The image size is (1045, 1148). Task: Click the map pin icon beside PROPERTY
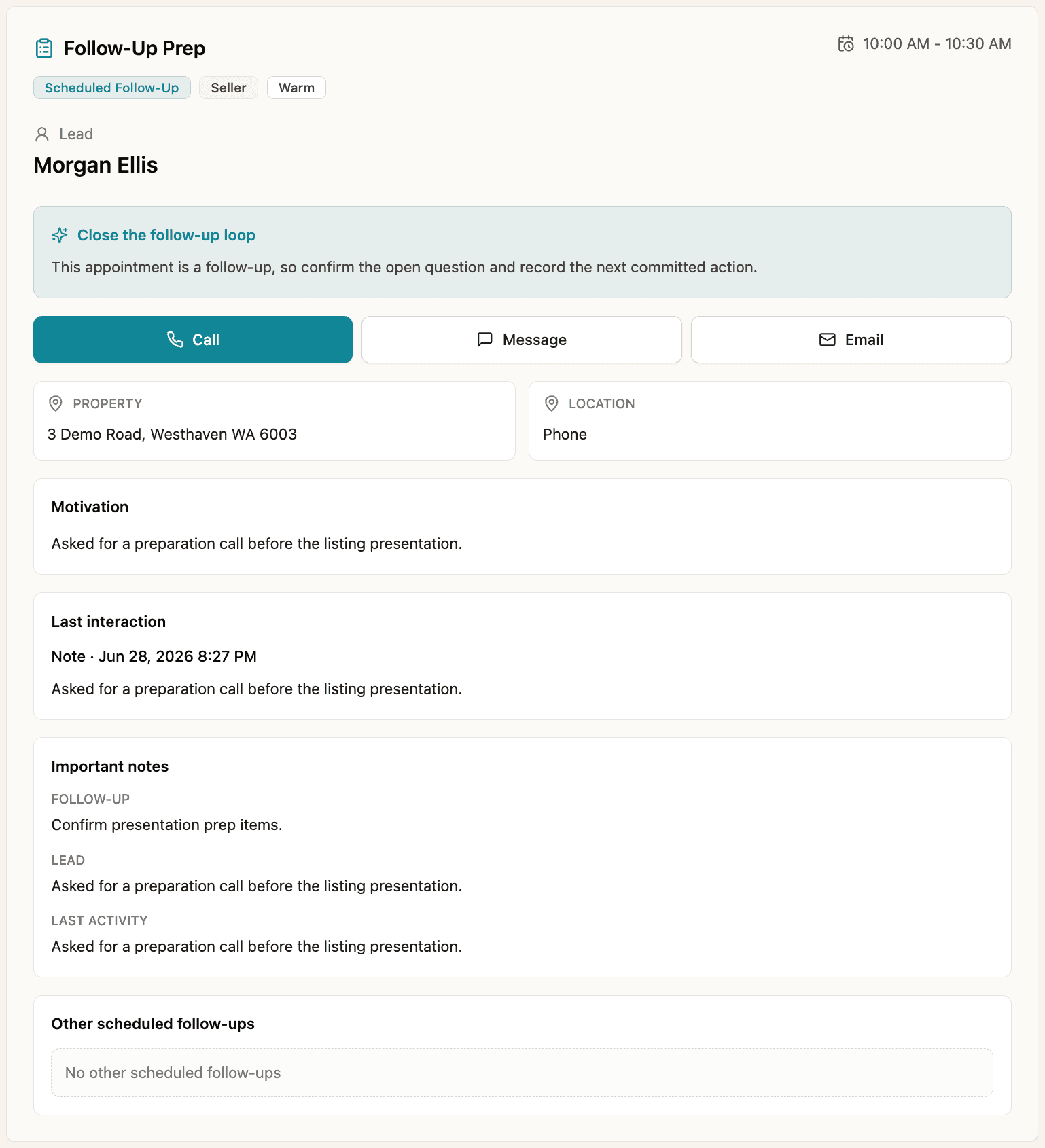pos(56,403)
